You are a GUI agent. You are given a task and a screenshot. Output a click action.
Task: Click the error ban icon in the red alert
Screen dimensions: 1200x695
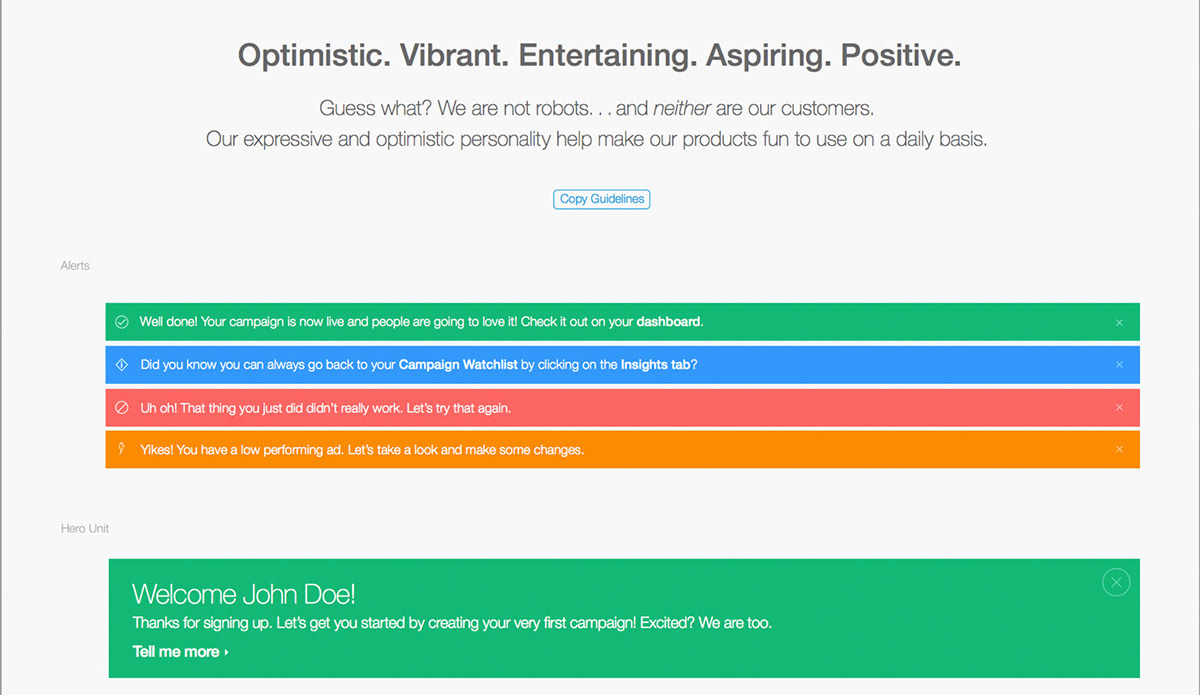(x=122, y=408)
